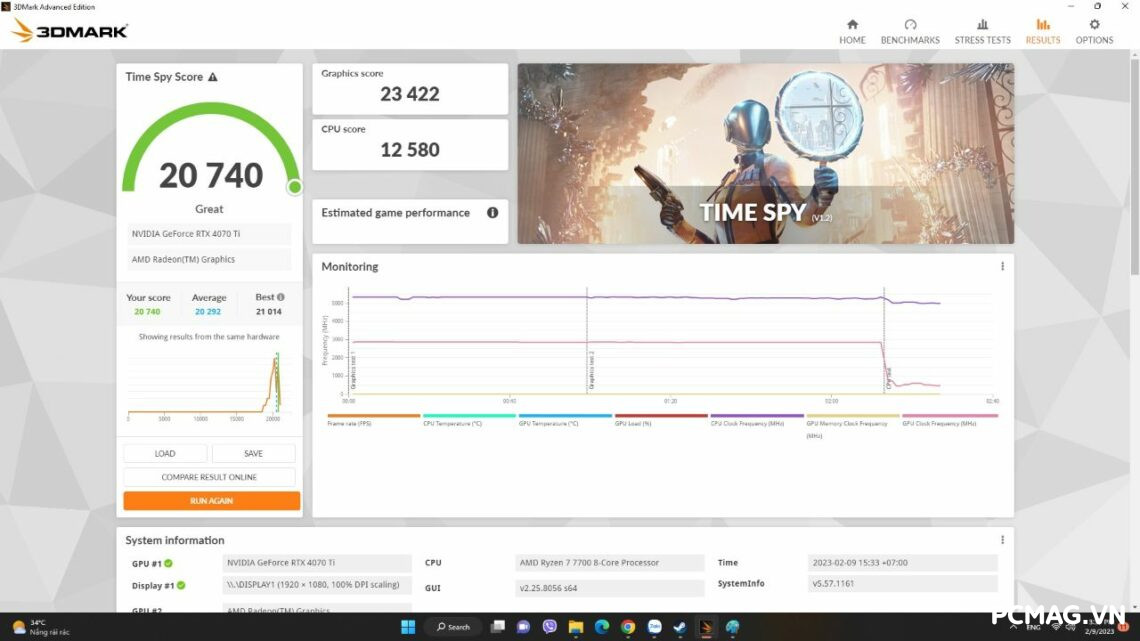
Task: Switch to the Results tab
Action: 1042,30
